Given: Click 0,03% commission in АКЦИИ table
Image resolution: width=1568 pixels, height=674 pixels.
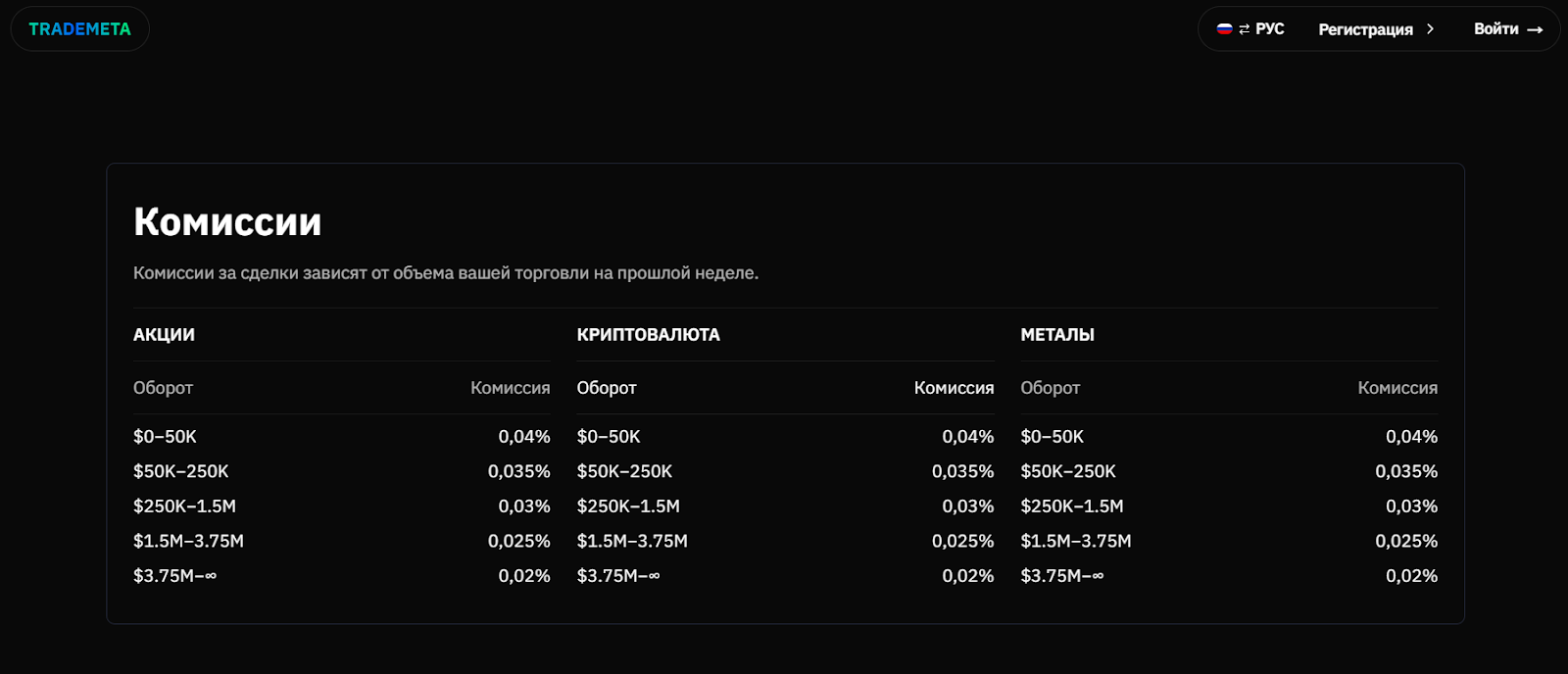Looking at the screenshot, I should 524,506.
